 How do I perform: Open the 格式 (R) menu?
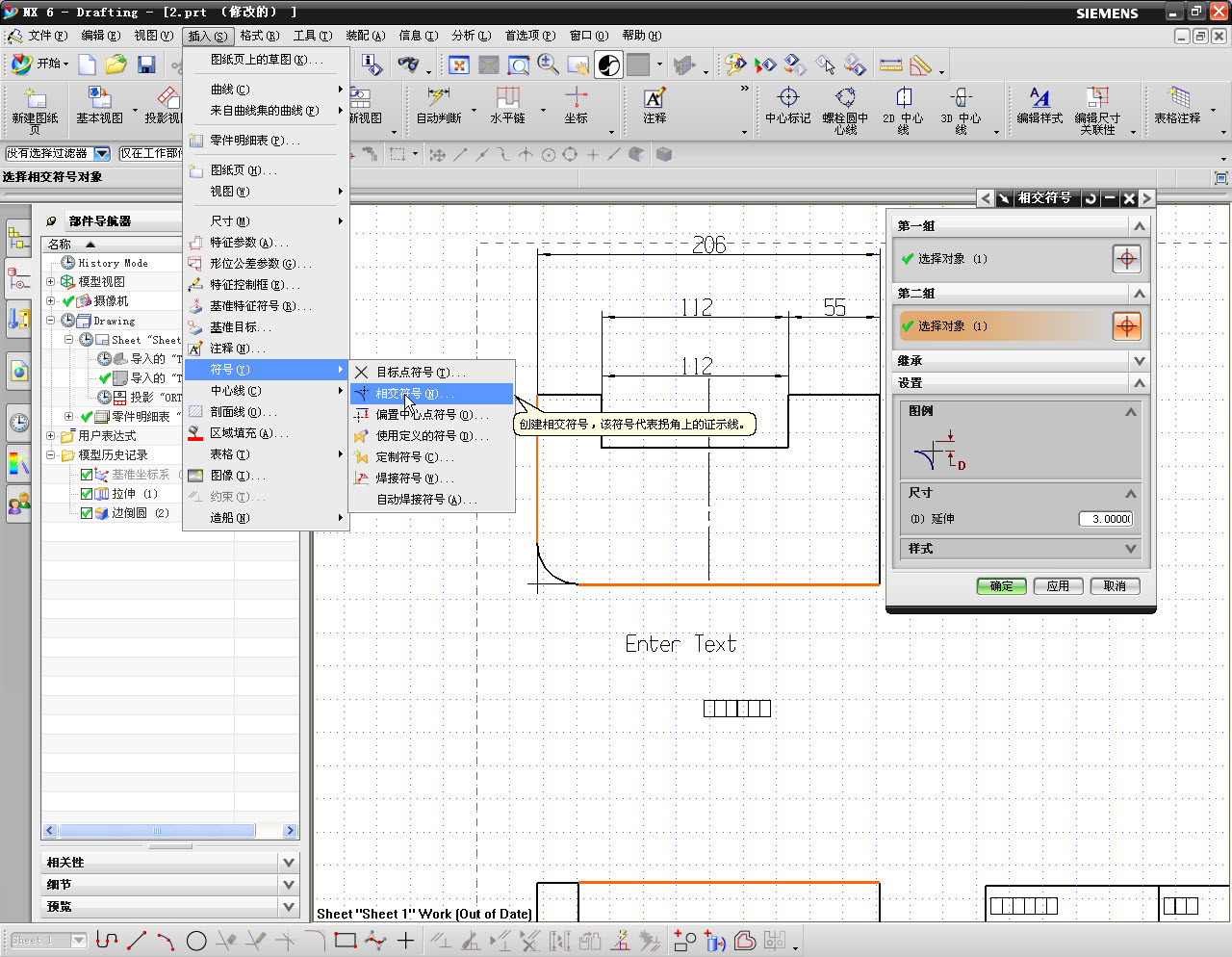260,36
